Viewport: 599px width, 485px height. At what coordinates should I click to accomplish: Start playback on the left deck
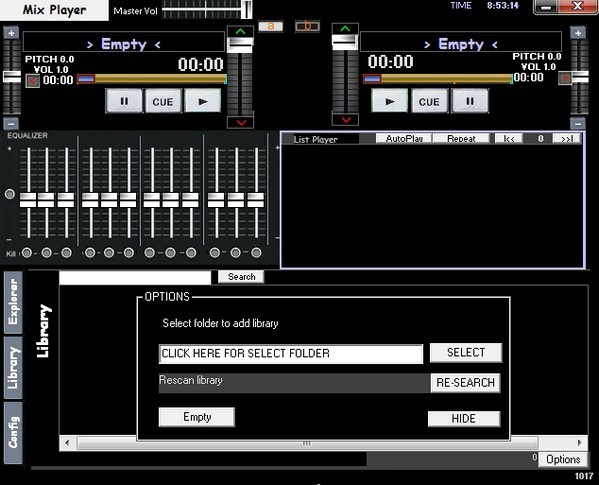coord(202,101)
